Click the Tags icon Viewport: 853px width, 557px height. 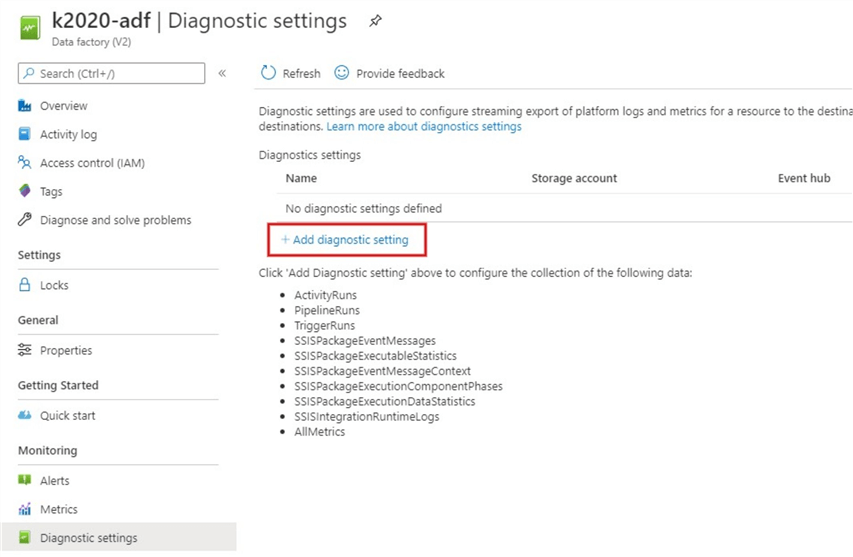[x=24, y=190]
